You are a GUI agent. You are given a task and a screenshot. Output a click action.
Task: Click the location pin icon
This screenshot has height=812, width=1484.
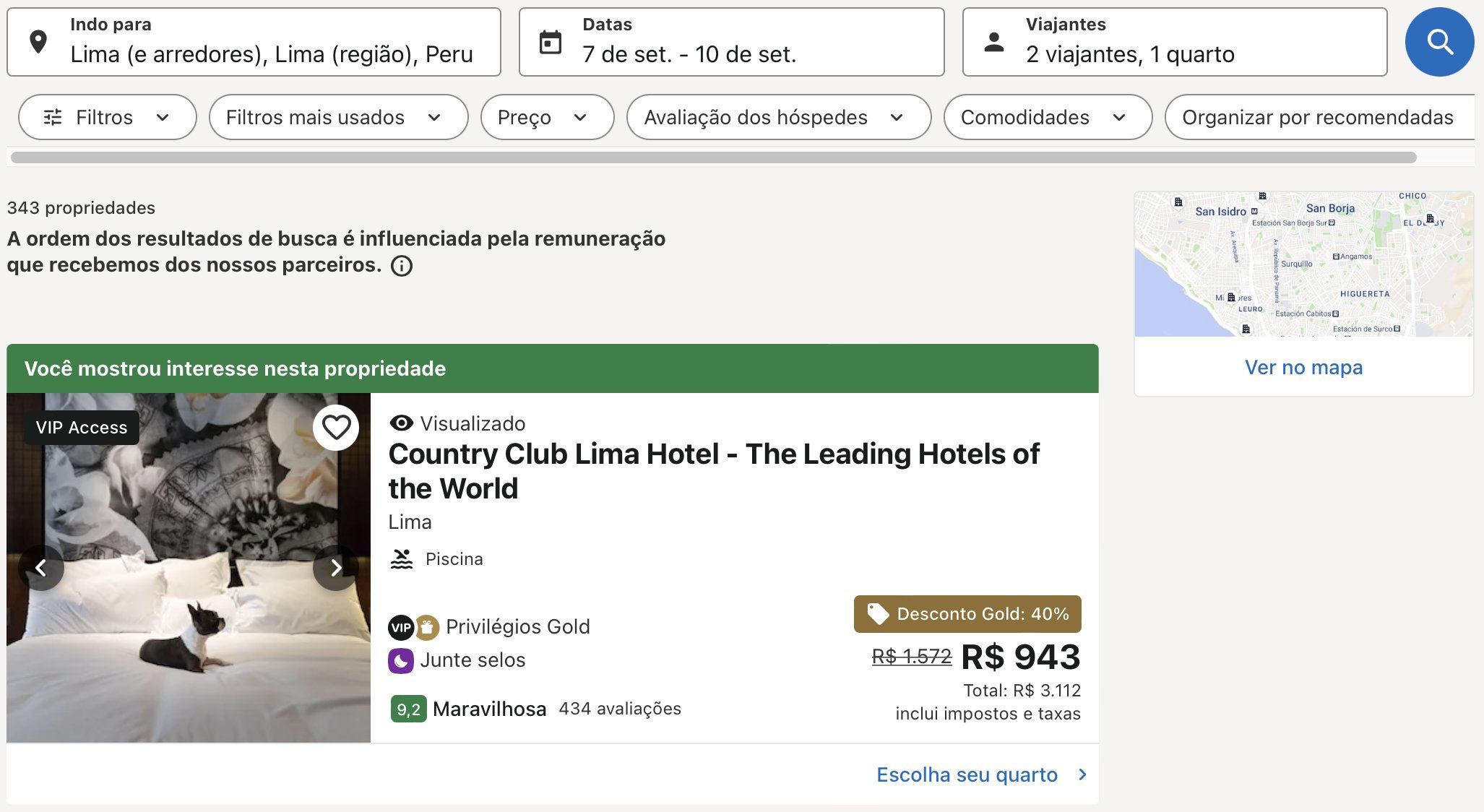pyautogui.click(x=38, y=42)
